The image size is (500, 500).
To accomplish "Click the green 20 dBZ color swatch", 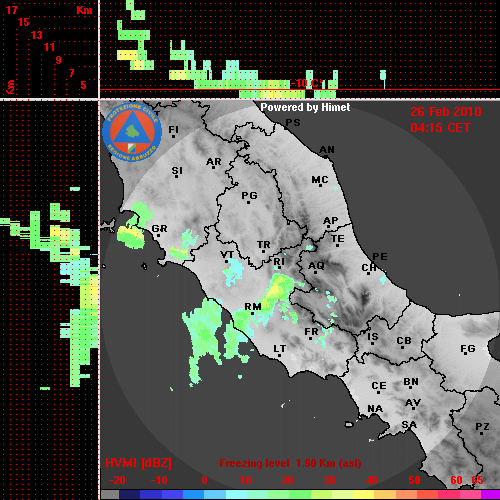I will tap(300, 495).
